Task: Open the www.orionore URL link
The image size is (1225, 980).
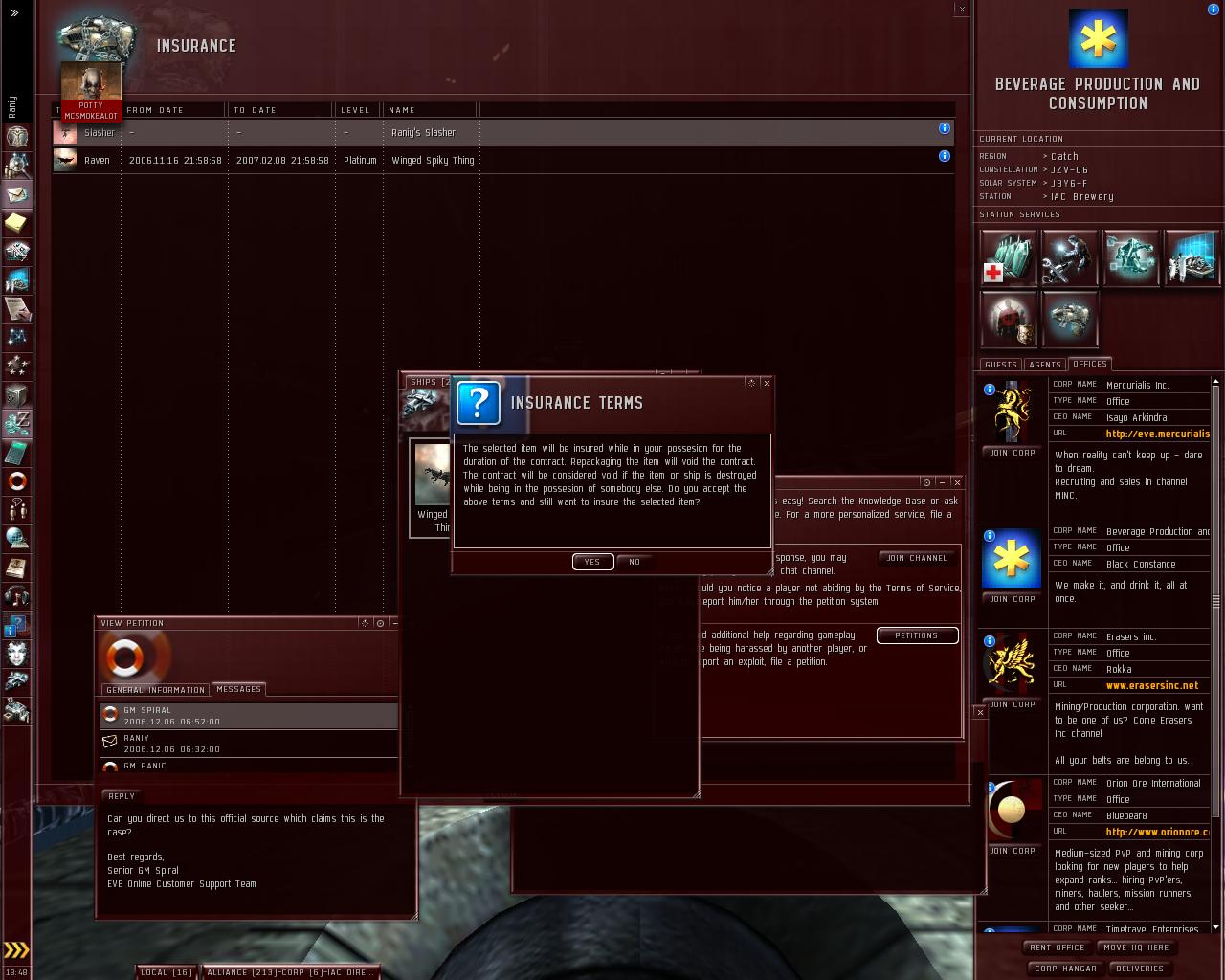Action: tap(1158, 832)
